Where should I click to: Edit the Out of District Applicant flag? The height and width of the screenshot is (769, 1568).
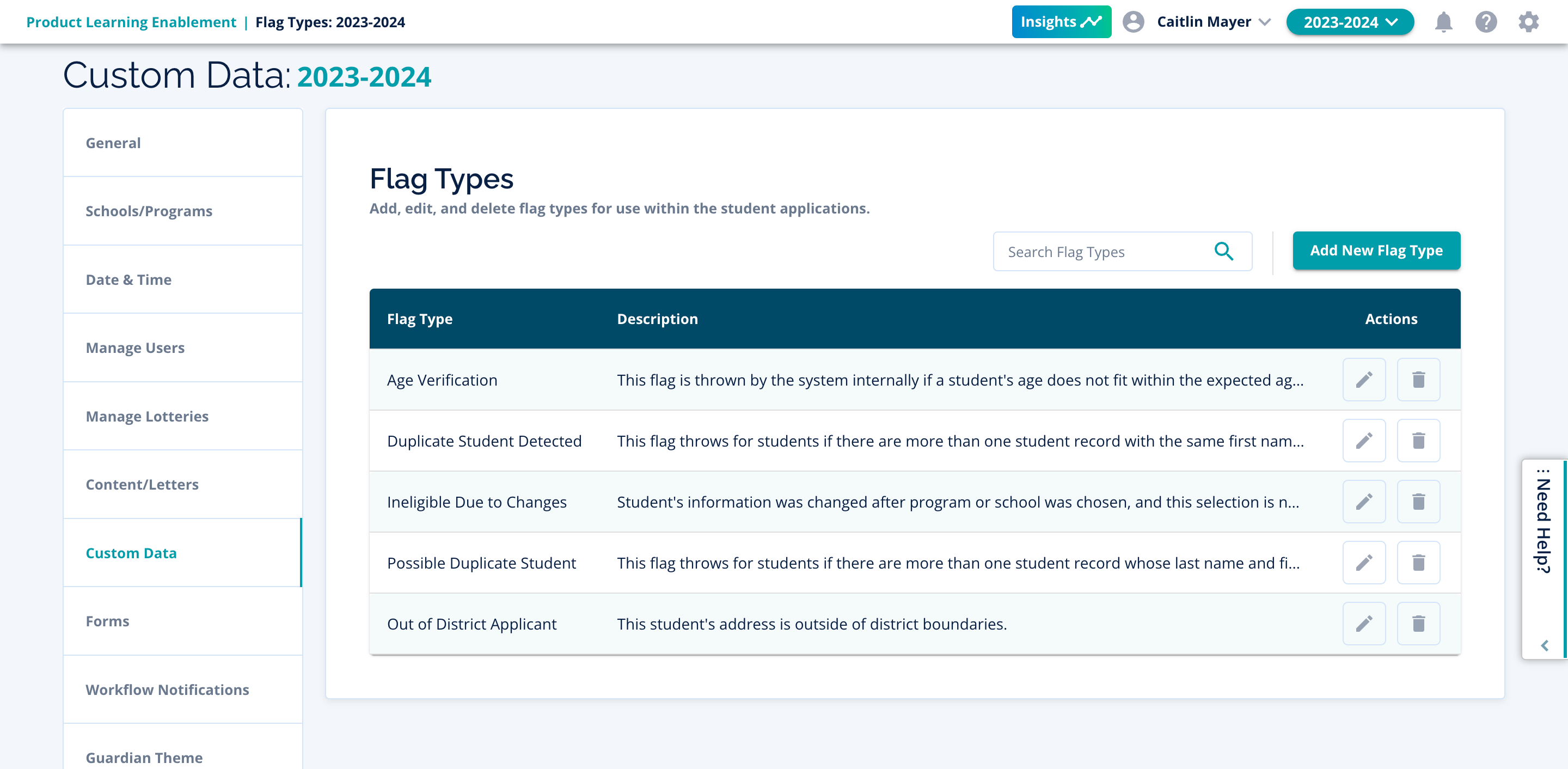[1363, 624]
